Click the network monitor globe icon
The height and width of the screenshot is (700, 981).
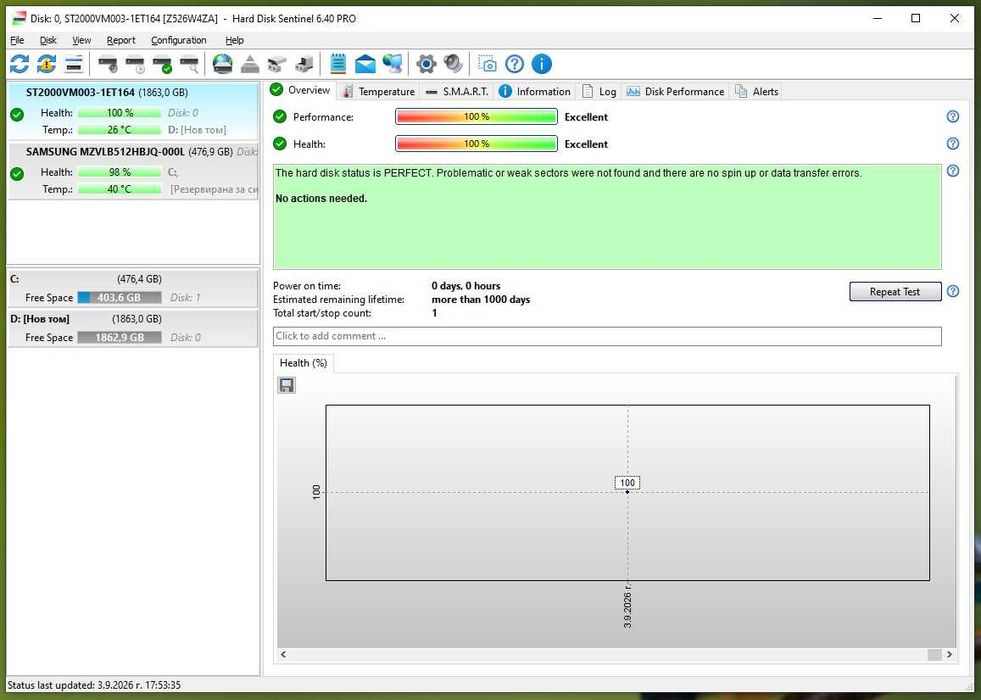click(x=393, y=64)
